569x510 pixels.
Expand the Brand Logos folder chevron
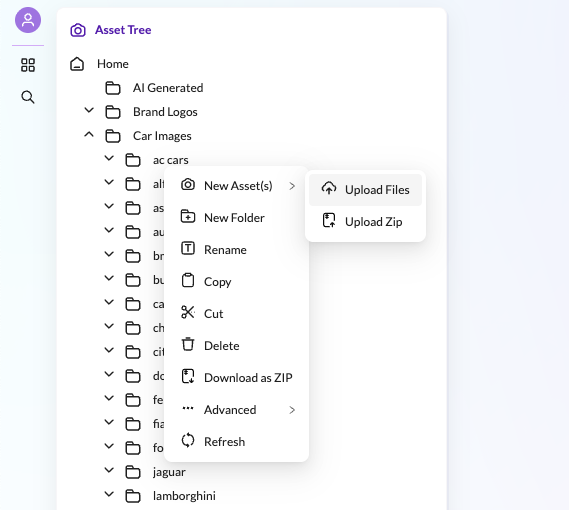pyautogui.click(x=89, y=110)
